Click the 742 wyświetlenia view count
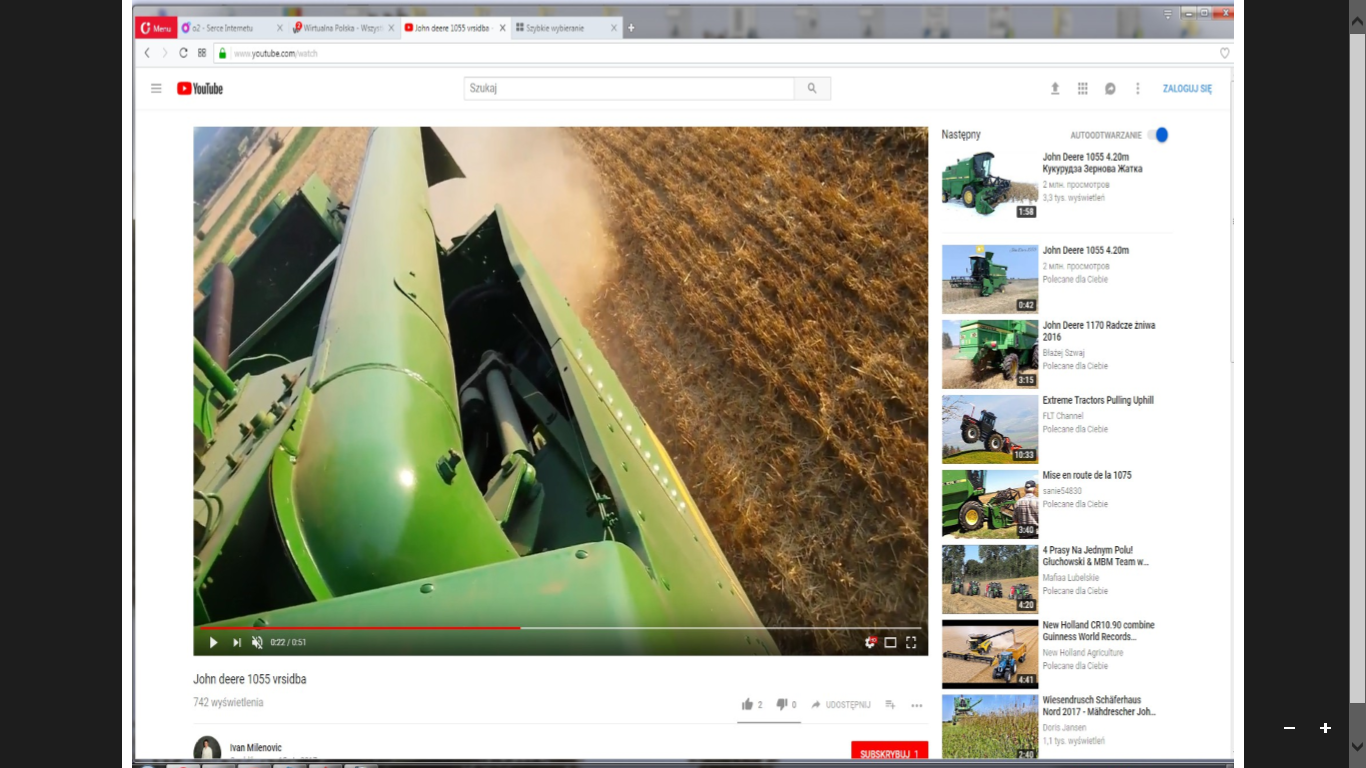1366x768 pixels. click(228, 702)
